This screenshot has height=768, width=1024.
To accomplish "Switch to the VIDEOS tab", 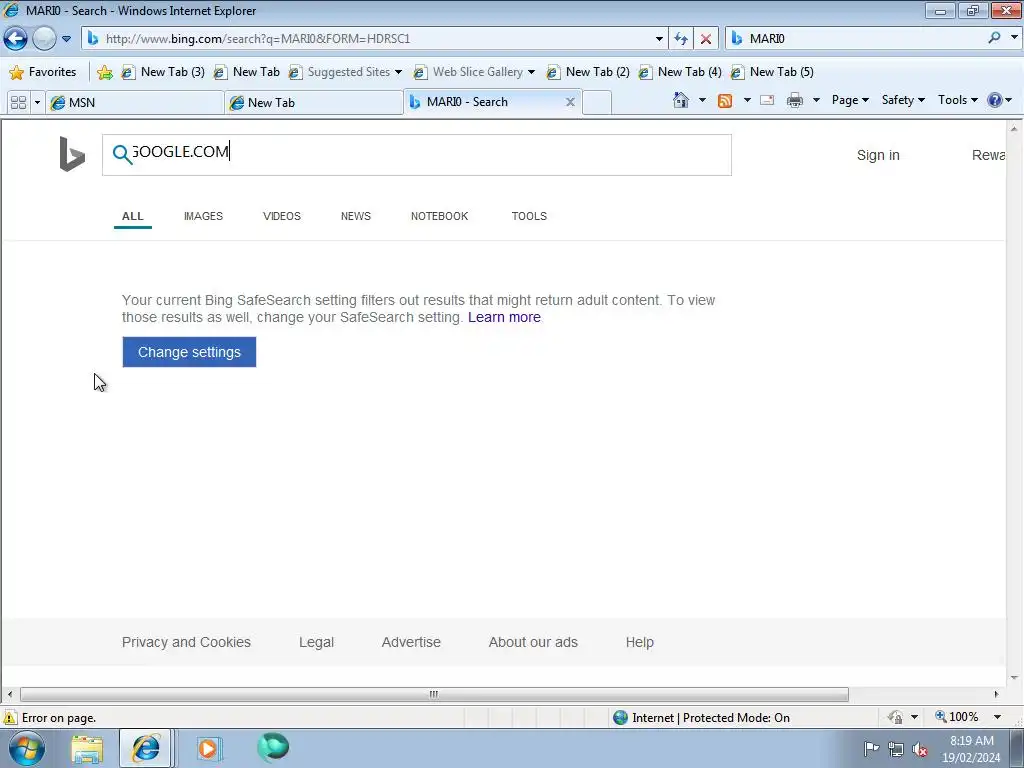I will click(x=281, y=216).
